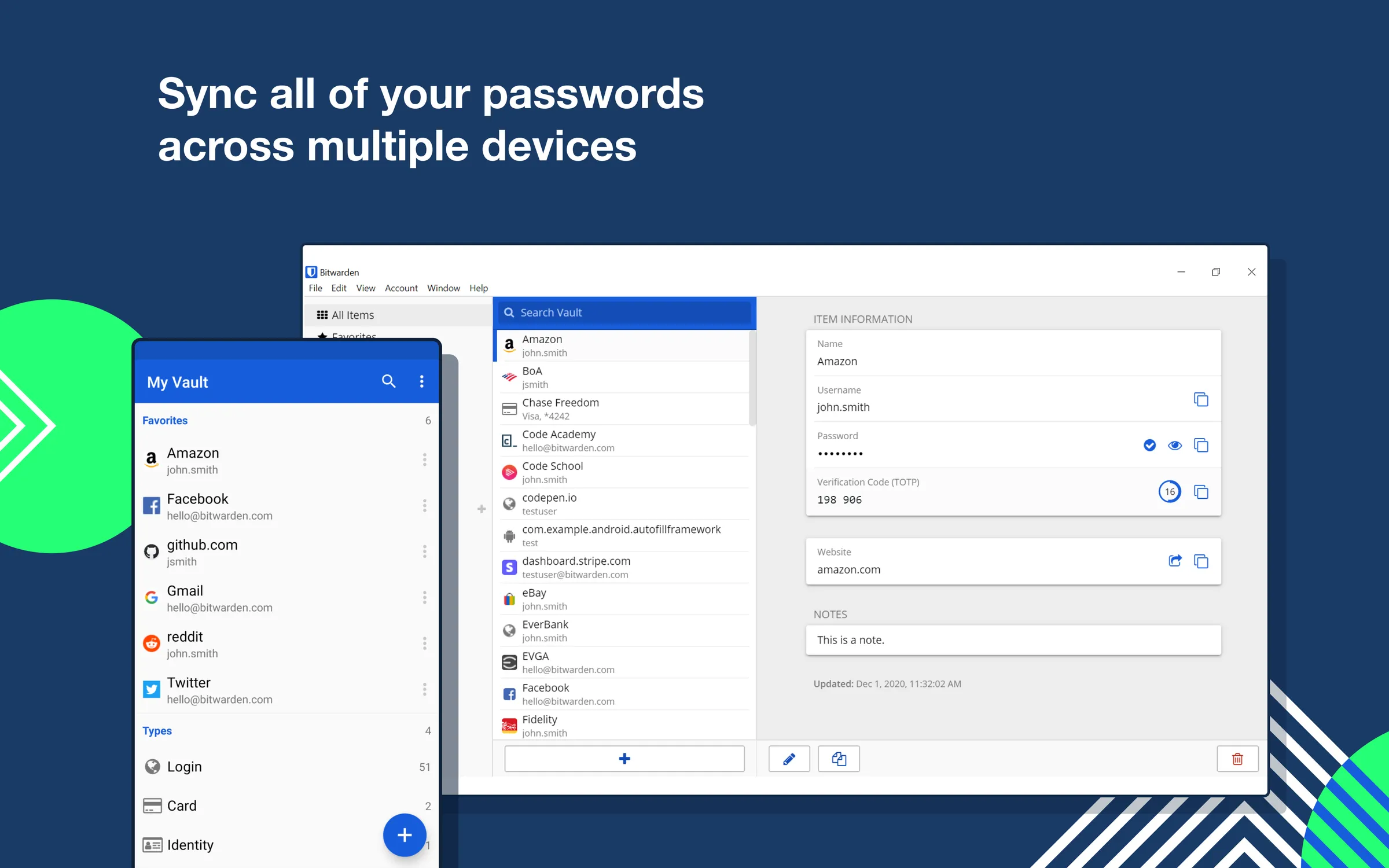Click the password checkmark verify icon
The width and height of the screenshot is (1389, 868).
point(1149,445)
